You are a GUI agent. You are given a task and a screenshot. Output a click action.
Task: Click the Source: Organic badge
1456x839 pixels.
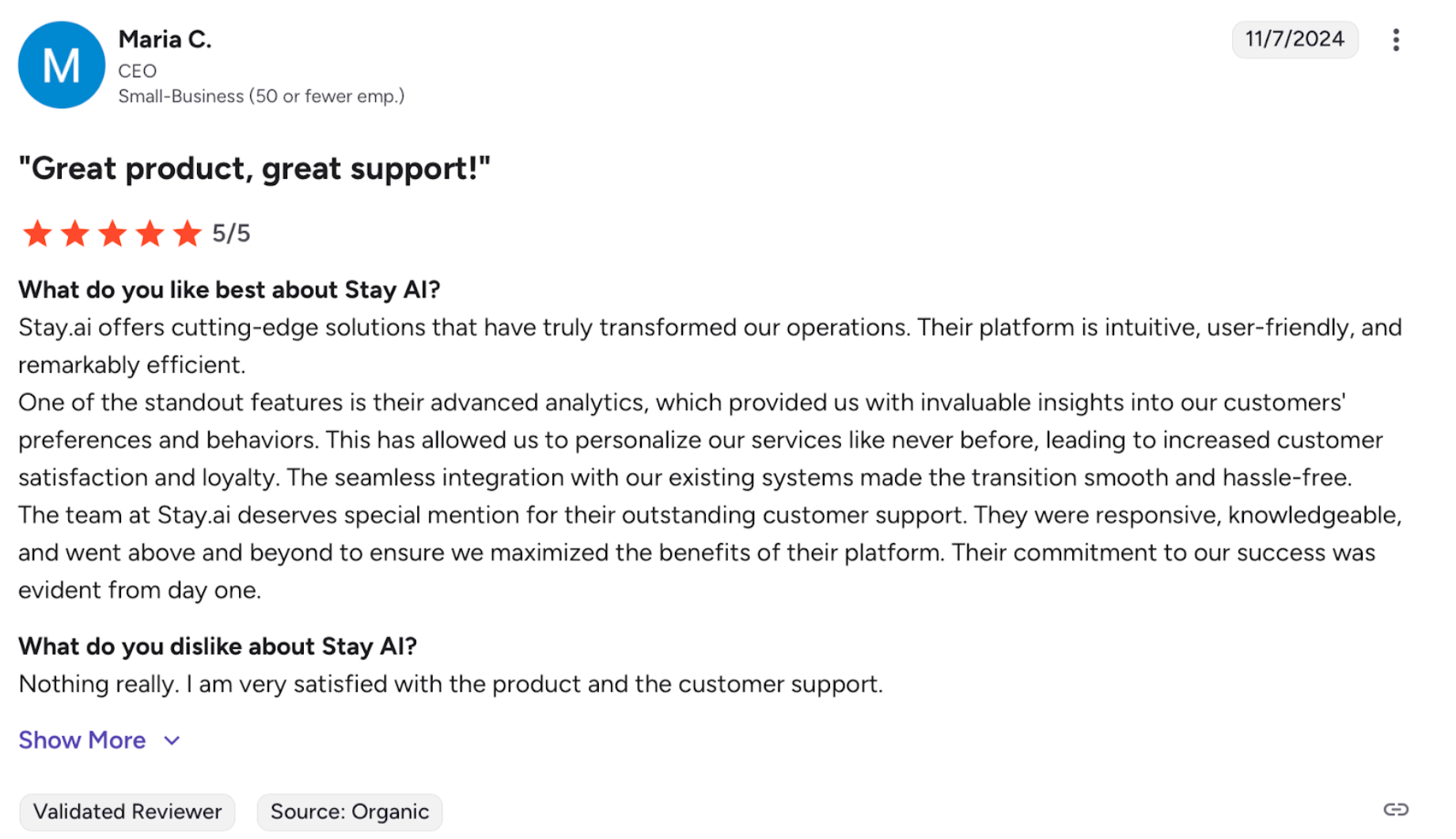coord(350,812)
